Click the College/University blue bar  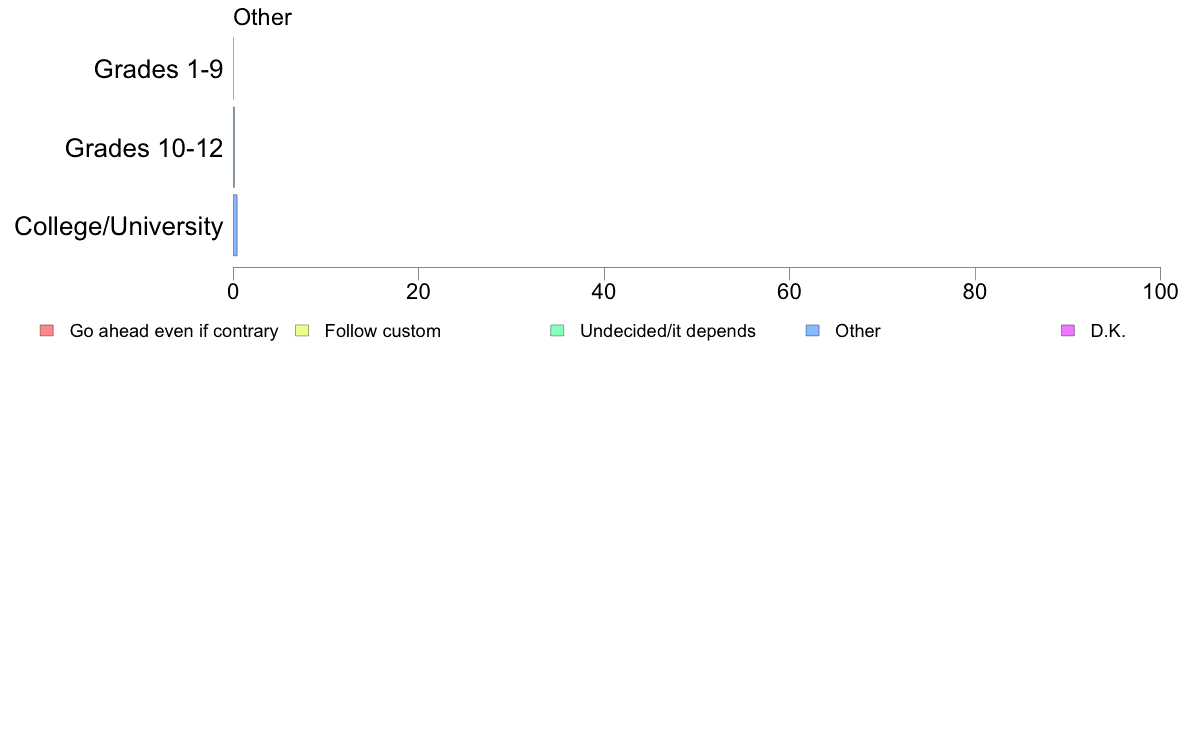(235, 225)
